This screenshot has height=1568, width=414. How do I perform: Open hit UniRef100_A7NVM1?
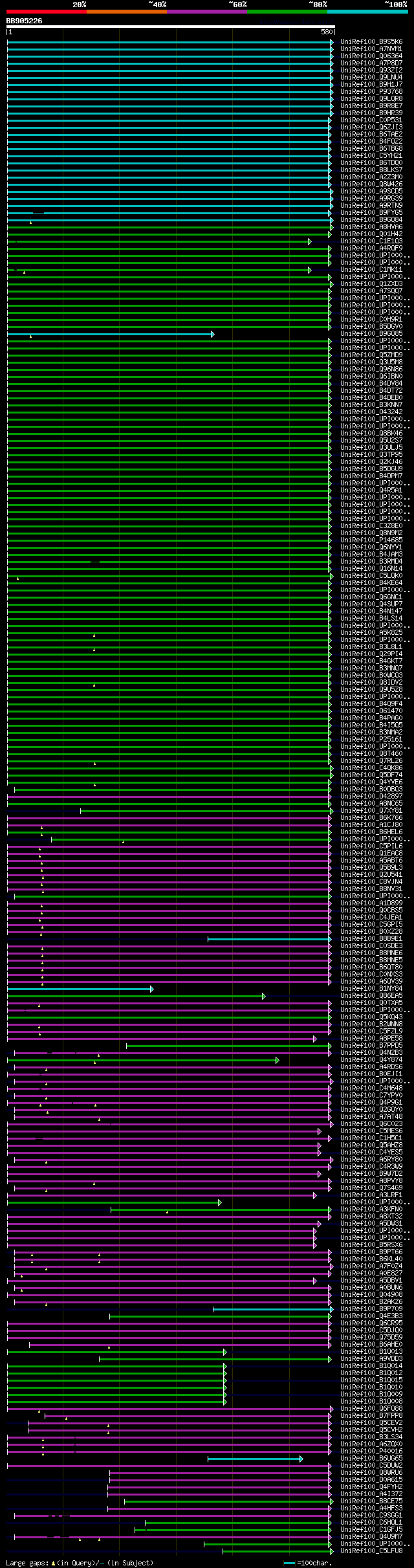[371, 49]
